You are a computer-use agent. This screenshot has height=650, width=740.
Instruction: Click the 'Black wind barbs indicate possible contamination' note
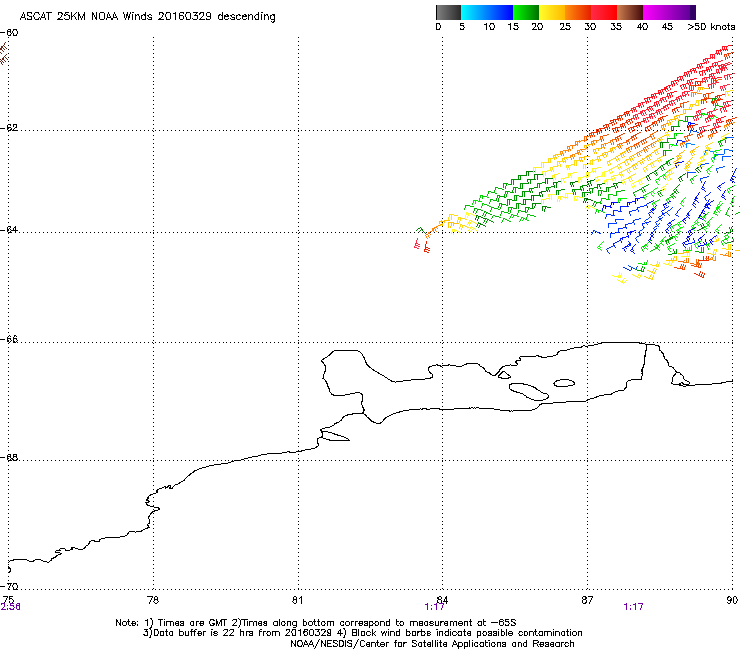point(467,633)
